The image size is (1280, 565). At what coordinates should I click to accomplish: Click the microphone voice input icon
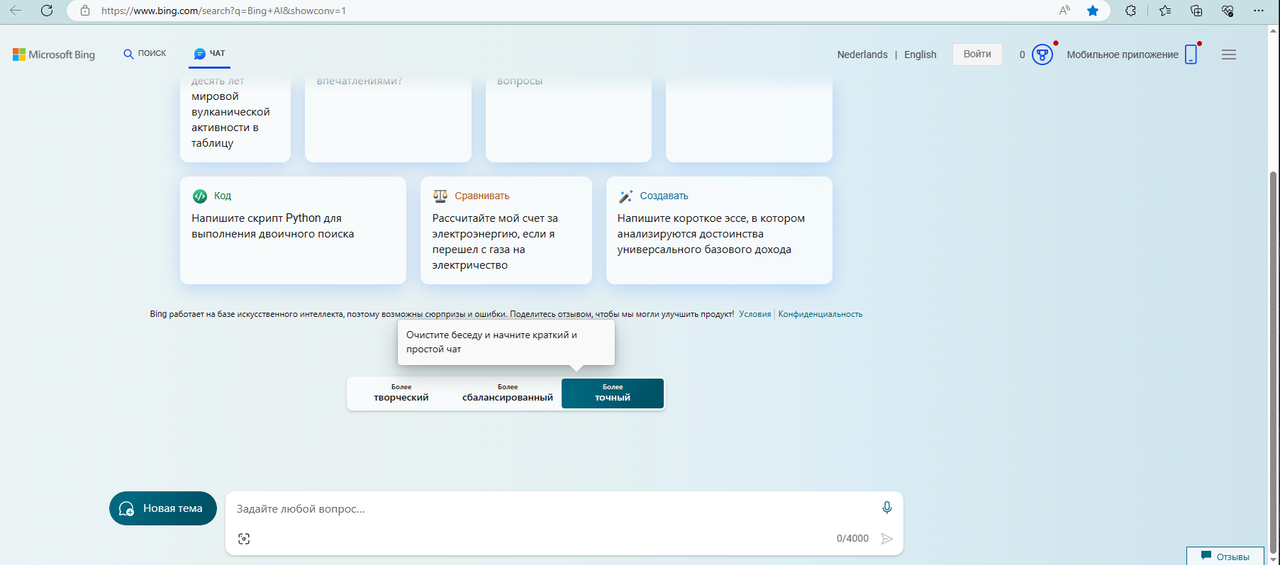coord(886,508)
